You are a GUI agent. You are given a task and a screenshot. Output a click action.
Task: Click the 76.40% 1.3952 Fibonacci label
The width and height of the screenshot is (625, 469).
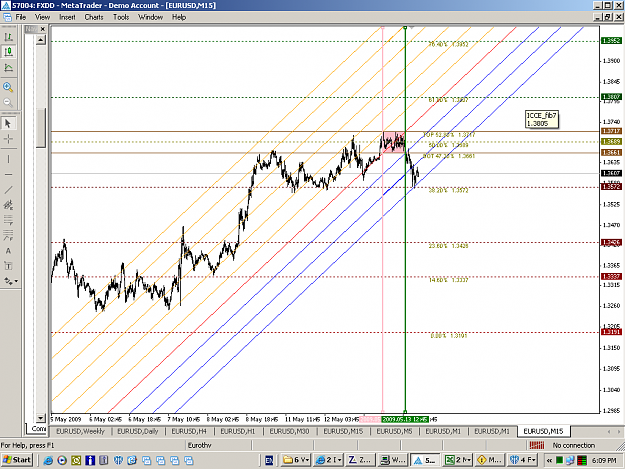coord(448,44)
